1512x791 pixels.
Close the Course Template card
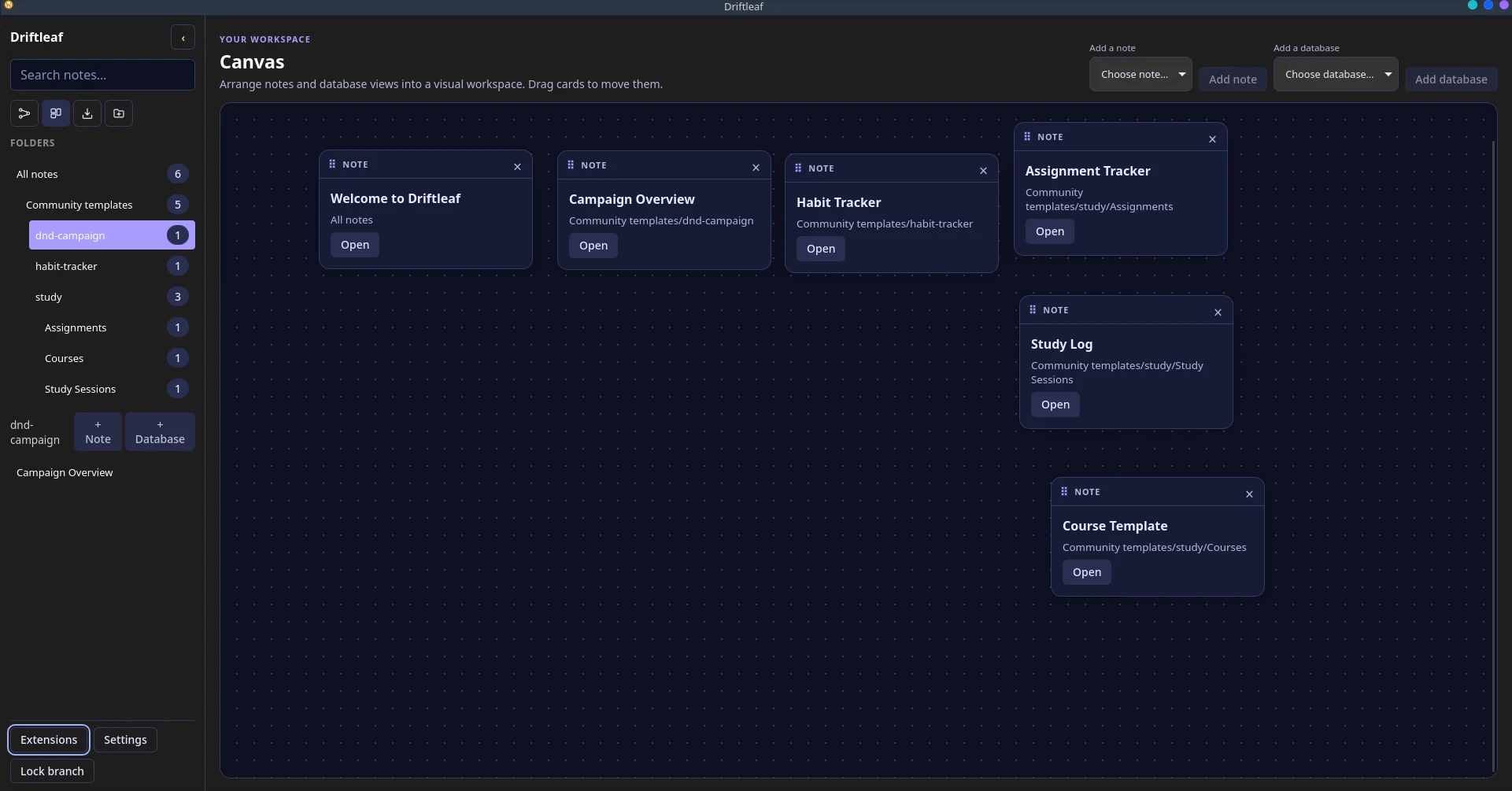[x=1249, y=494]
